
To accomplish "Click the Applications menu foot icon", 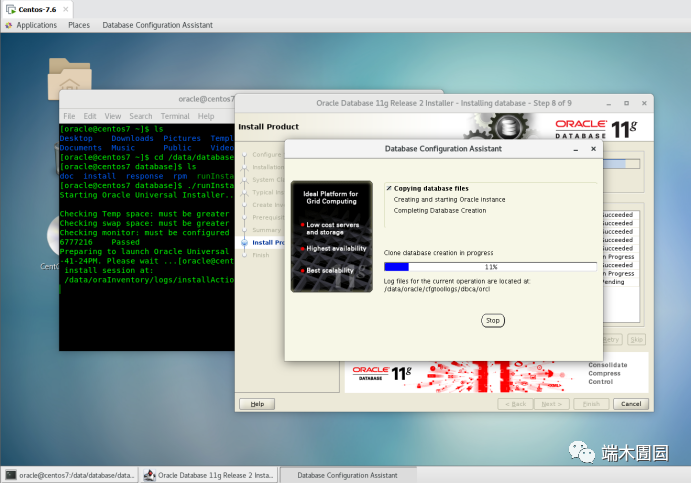I will point(9,26).
